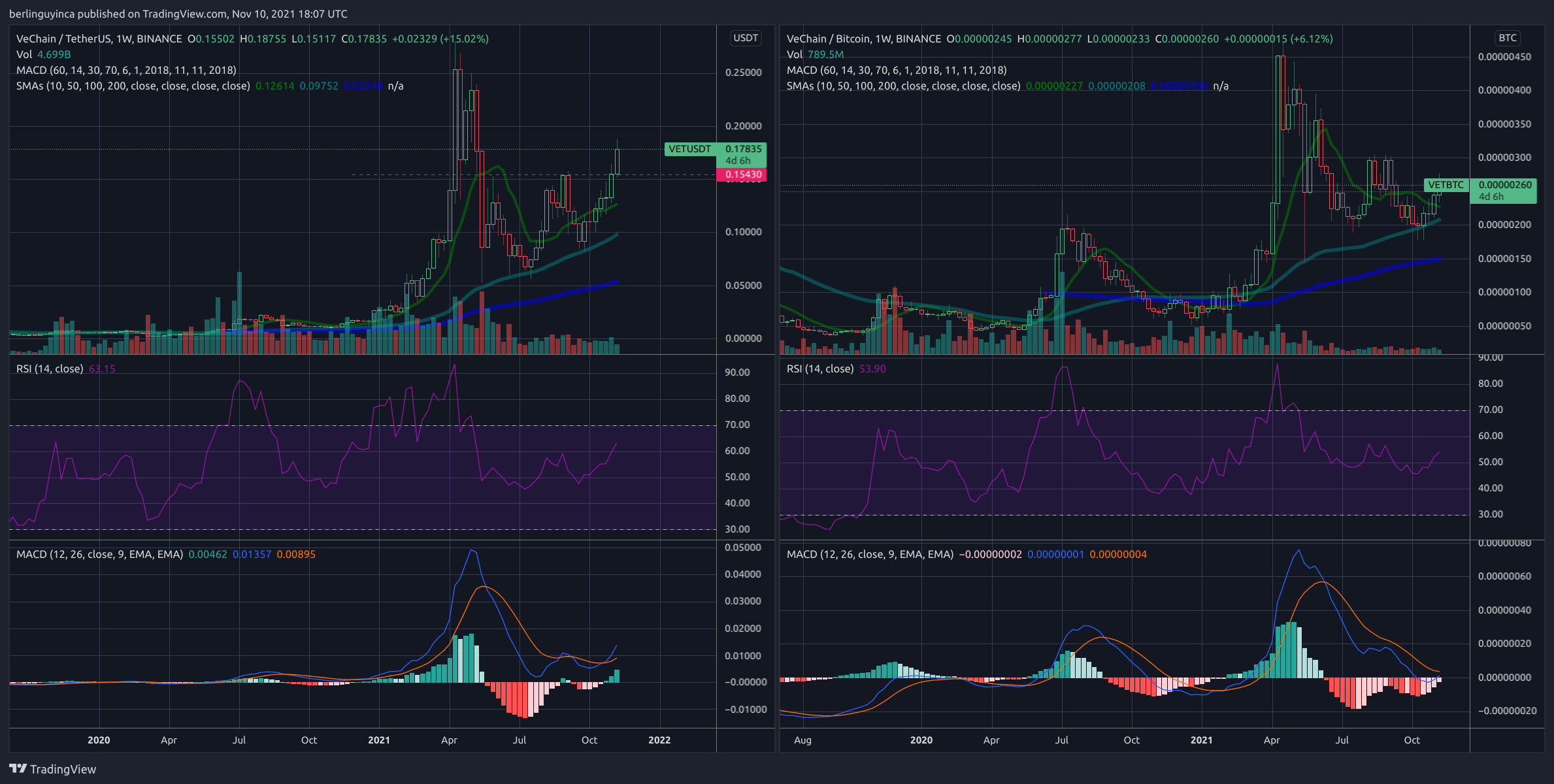Click SMA value 0.09752 on left chart

pyautogui.click(x=319, y=86)
